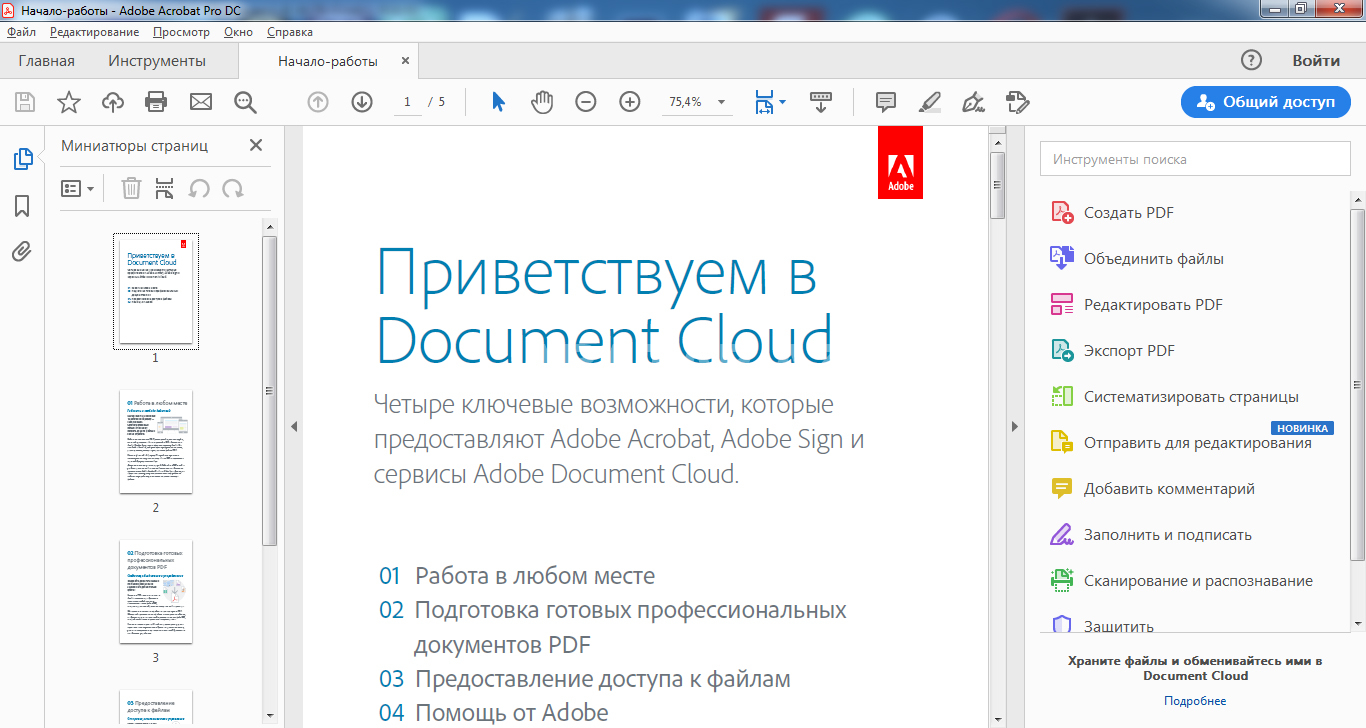This screenshot has width=1366, height=728.
Task: Activate the Selection arrow tool
Action: [x=498, y=102]
